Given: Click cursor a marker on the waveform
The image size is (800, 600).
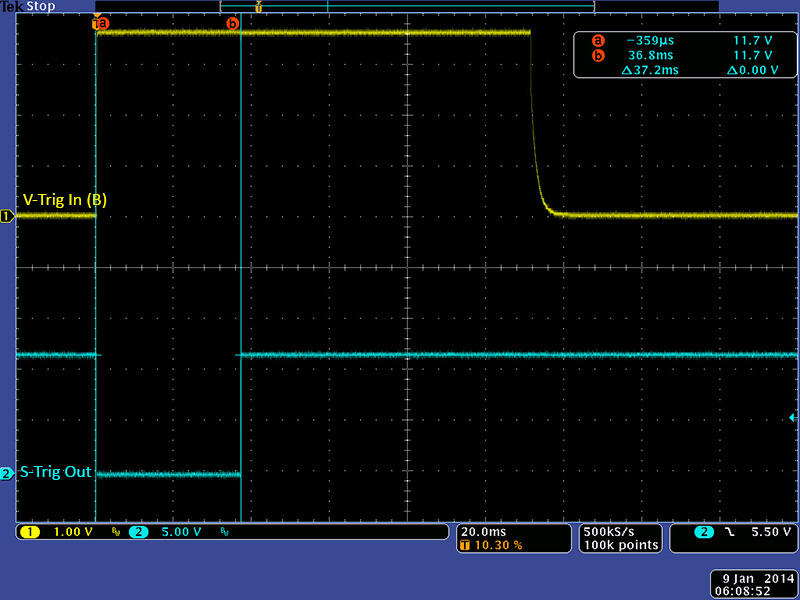Looking at the screenshot, I should [100, 22].
